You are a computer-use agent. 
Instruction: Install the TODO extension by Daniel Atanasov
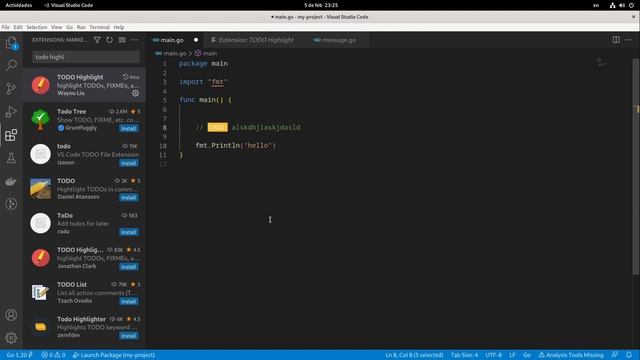click(x=129, y=198)
